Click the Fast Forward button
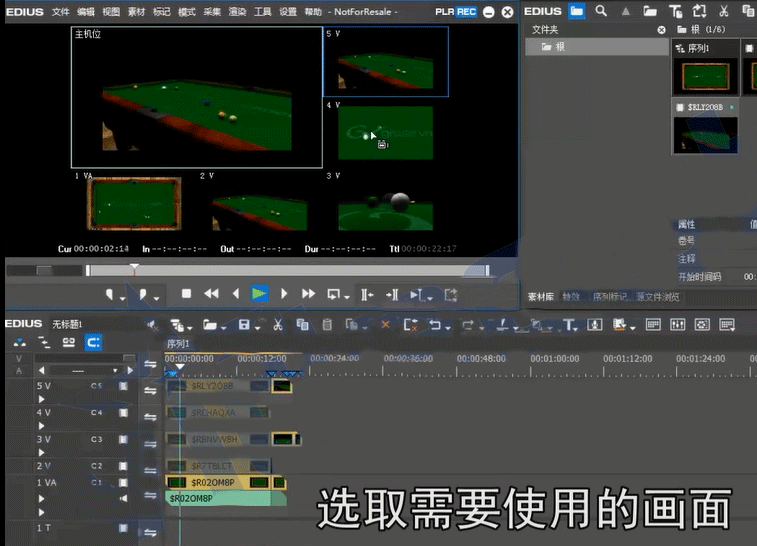 [x=308, y=294]
